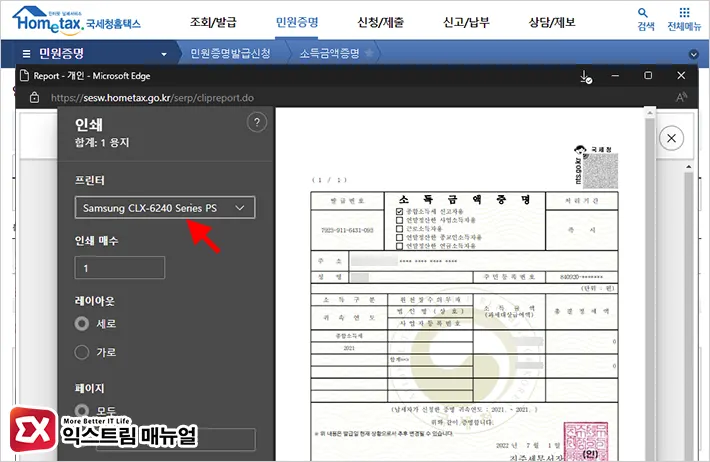Viewport: 710px width, 462px height.
Task: Click the 주민등록번호 cell in document
Action: pos(509,277)
